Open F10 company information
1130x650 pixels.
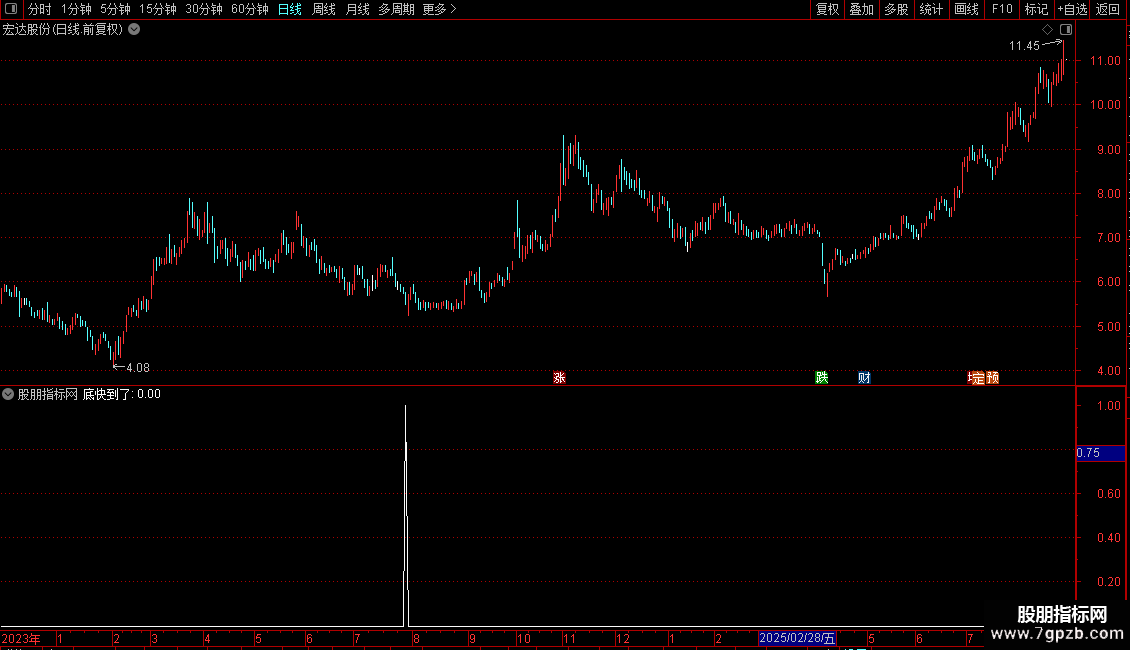1002,9
